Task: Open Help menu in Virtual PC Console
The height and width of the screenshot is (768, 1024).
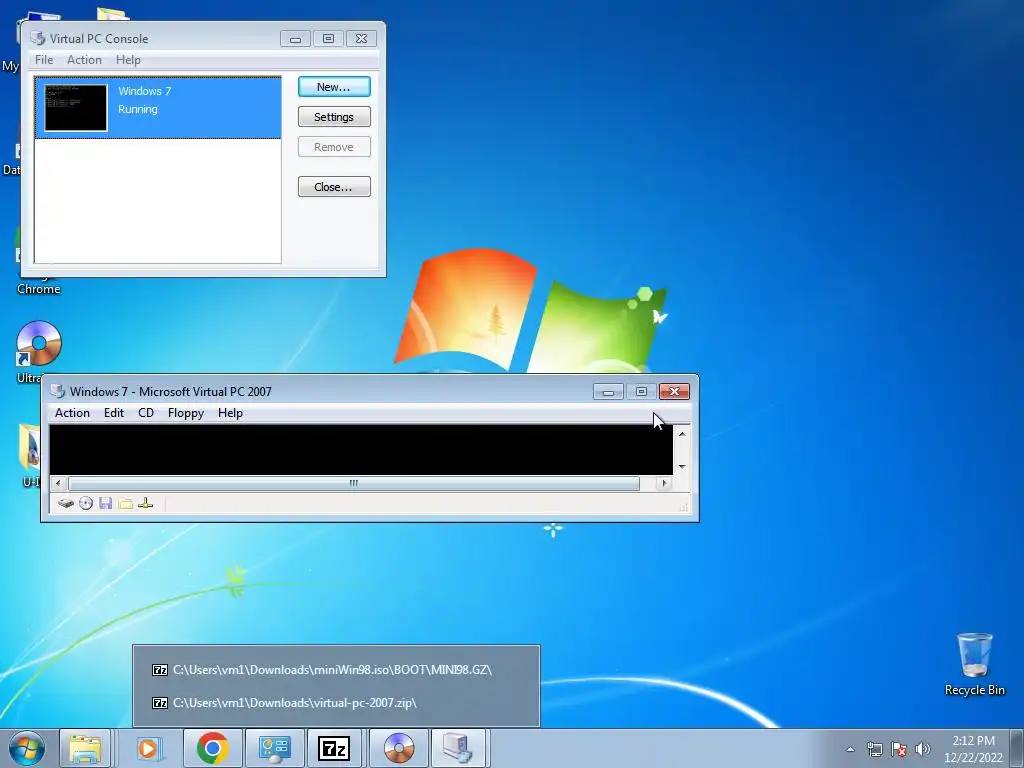Action: click(x=128, y=60)
